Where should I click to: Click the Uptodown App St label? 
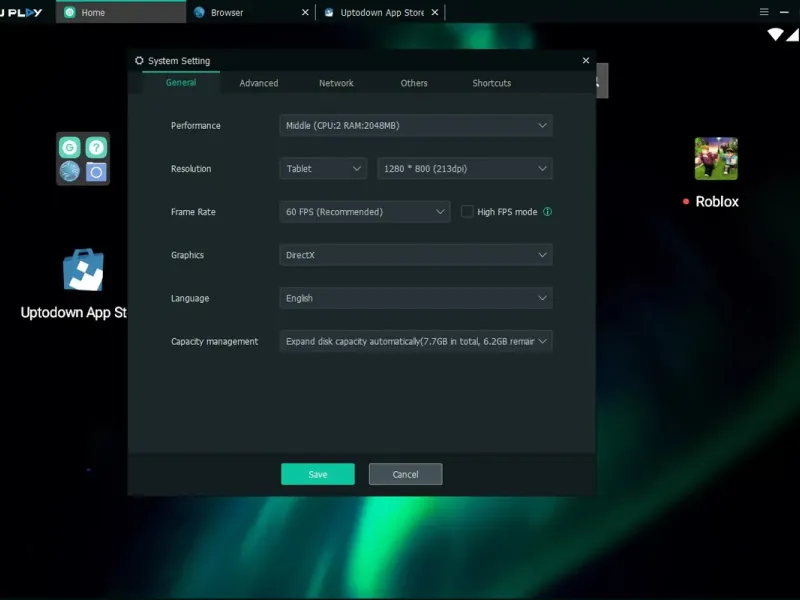pyautogui.click(x=73, y=312)
